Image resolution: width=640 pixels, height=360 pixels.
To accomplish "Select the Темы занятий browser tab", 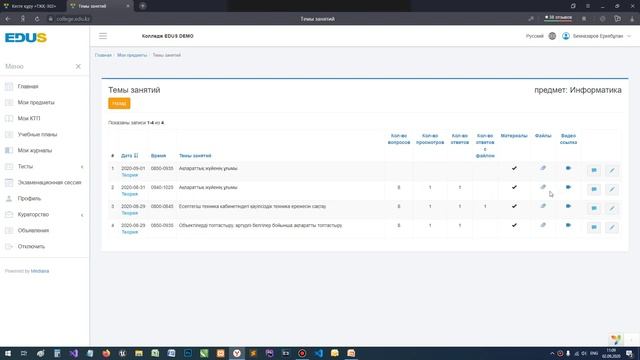I will (x=99, y=6).
